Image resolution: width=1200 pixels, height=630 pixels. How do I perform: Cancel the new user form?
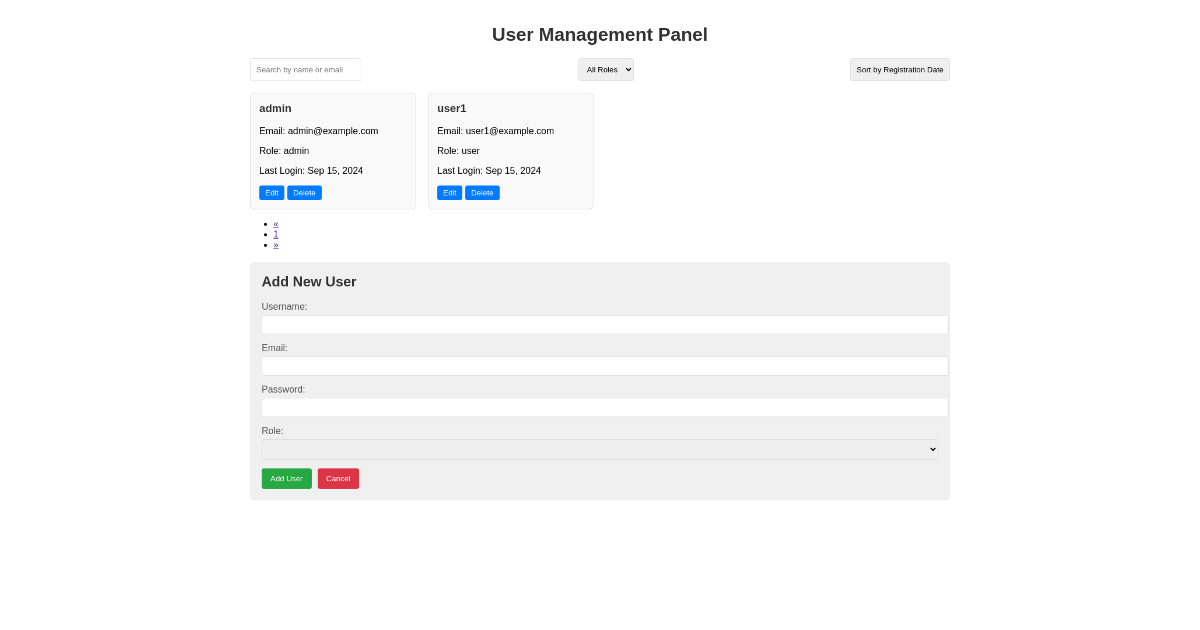point(338,478)
